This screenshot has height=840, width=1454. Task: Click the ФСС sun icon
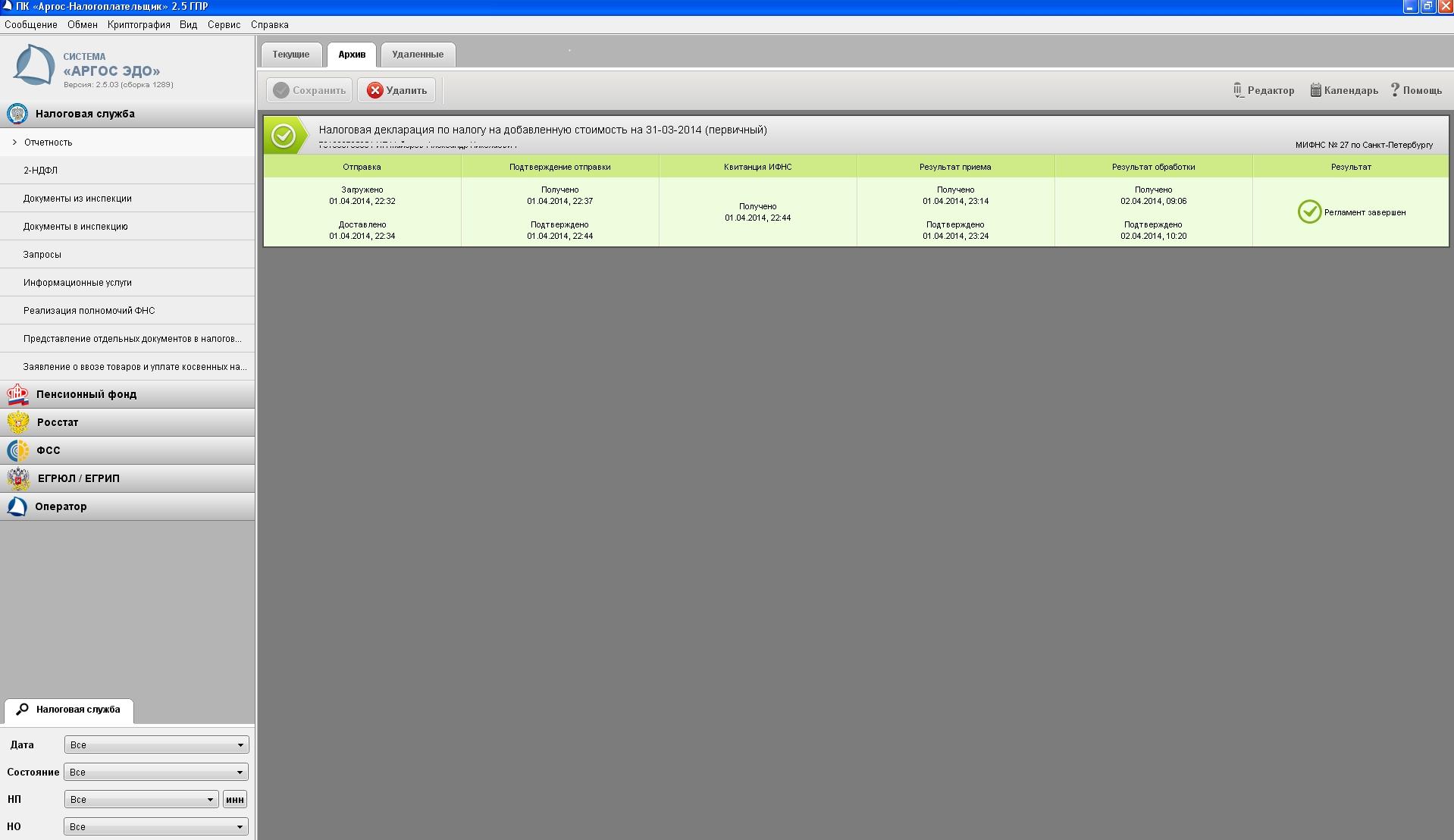[18, 450]
